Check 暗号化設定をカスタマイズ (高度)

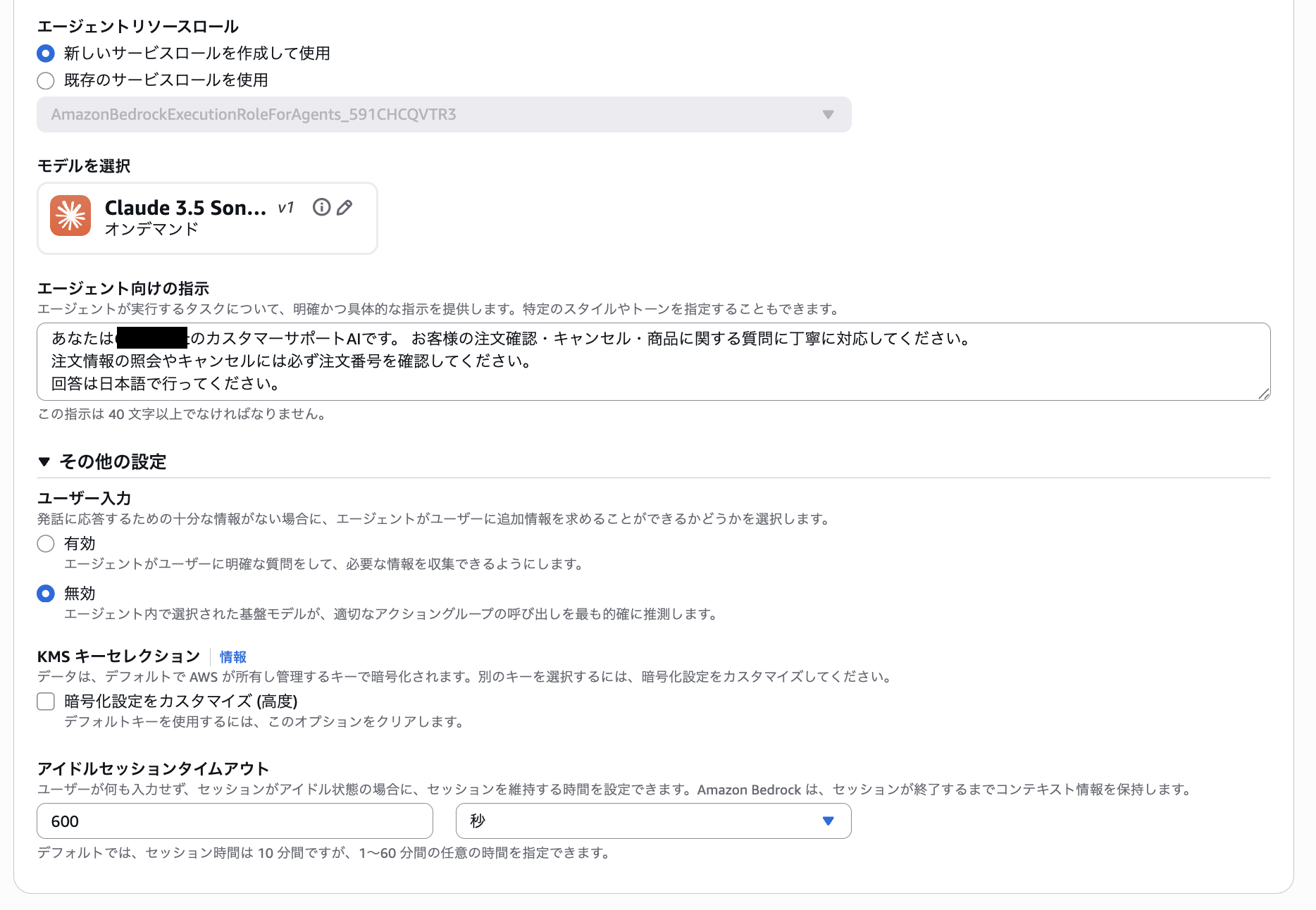(45, 702)
